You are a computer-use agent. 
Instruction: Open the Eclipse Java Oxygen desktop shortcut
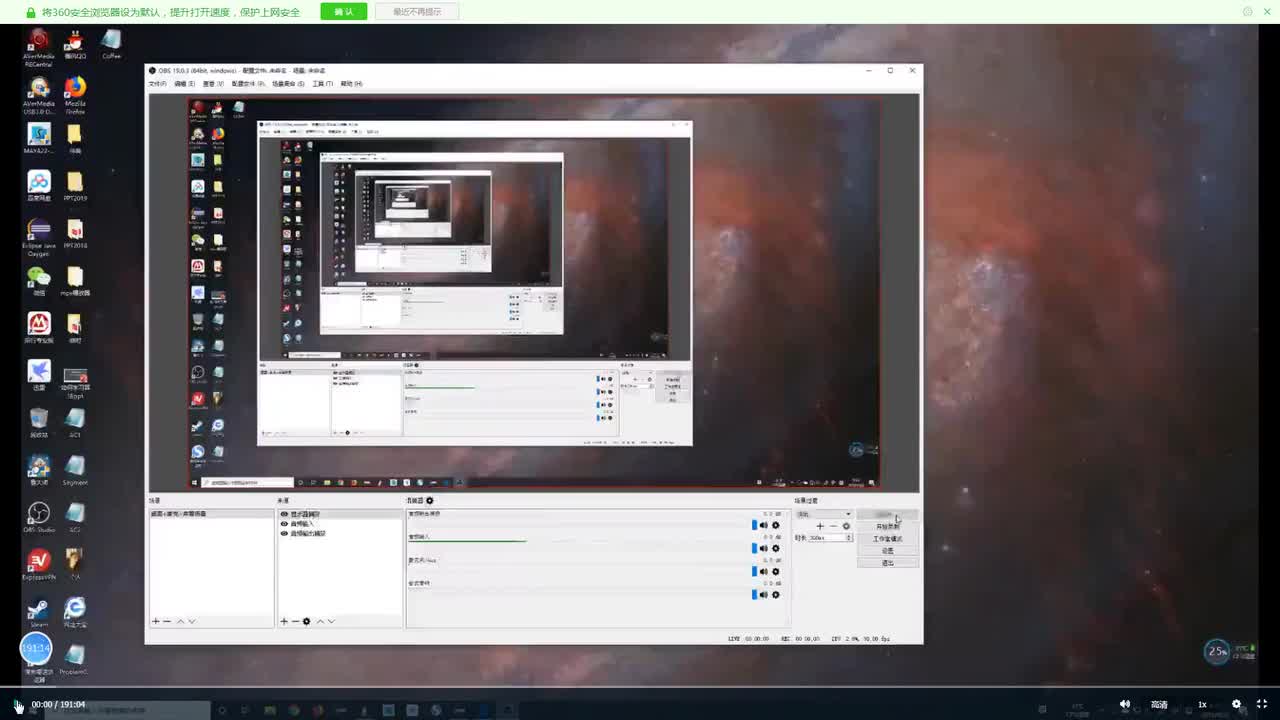click(x=39, y=239)
